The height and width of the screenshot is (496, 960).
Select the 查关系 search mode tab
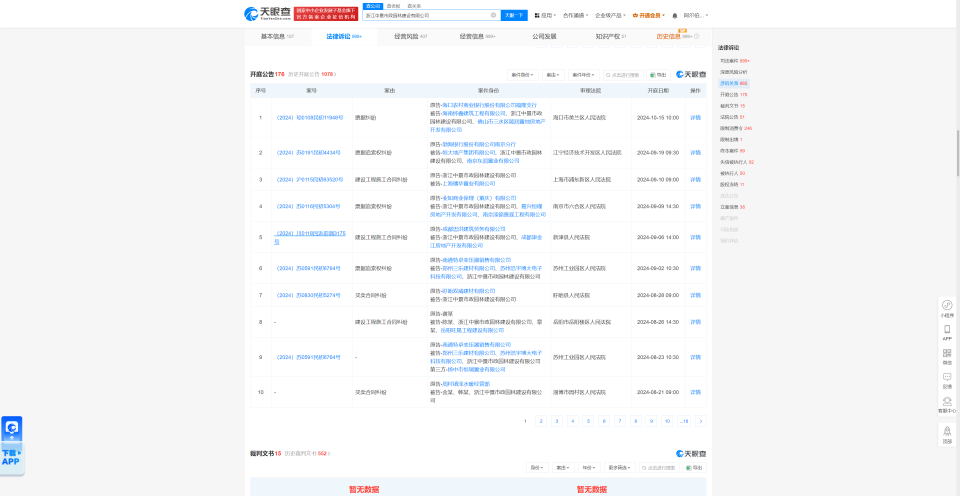(x=414, y=6)
